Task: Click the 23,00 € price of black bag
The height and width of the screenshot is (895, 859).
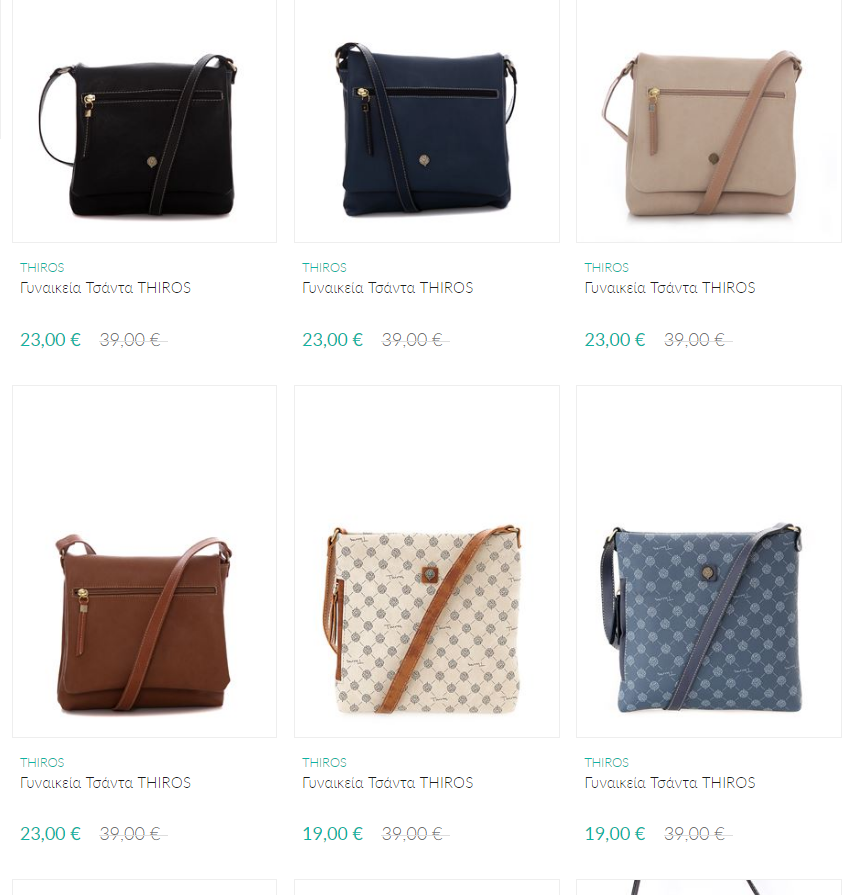Action: [50, 340]
